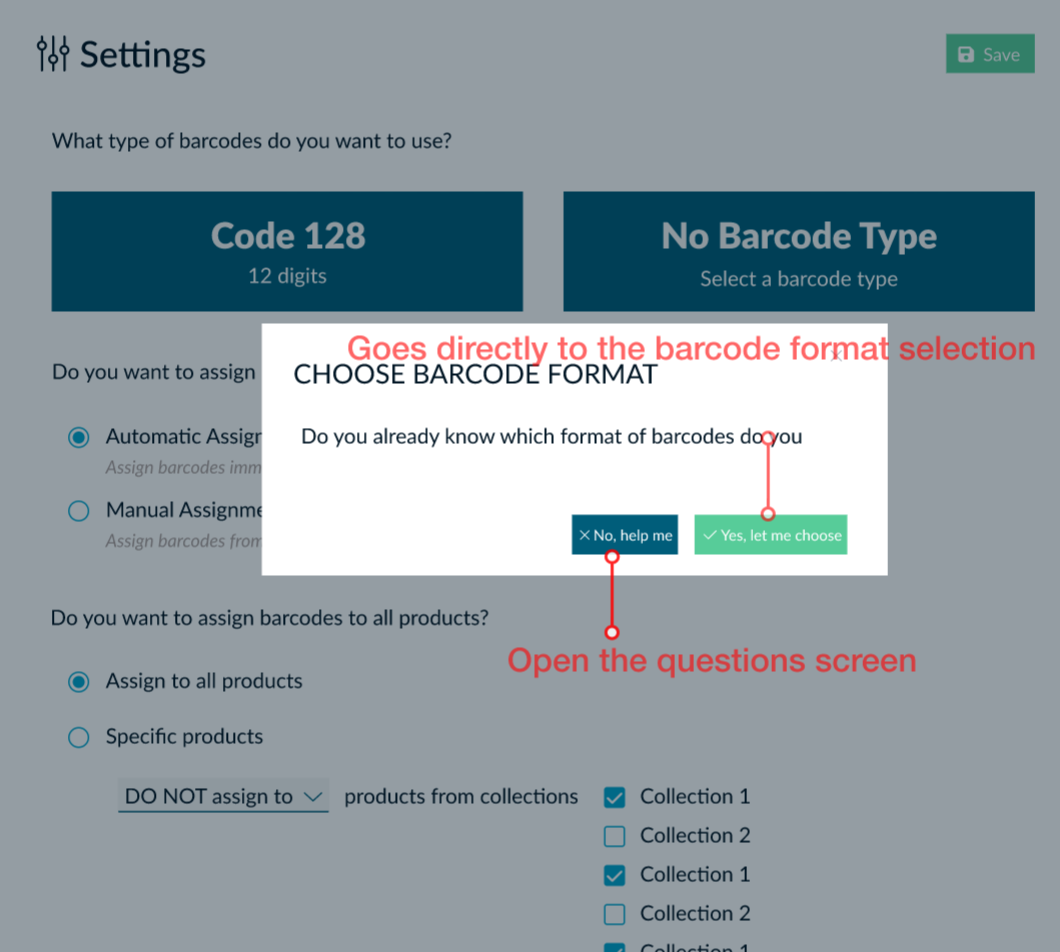
Task: Uncheck the first Collection 1 checkbox
Action: tap(615, 797)
